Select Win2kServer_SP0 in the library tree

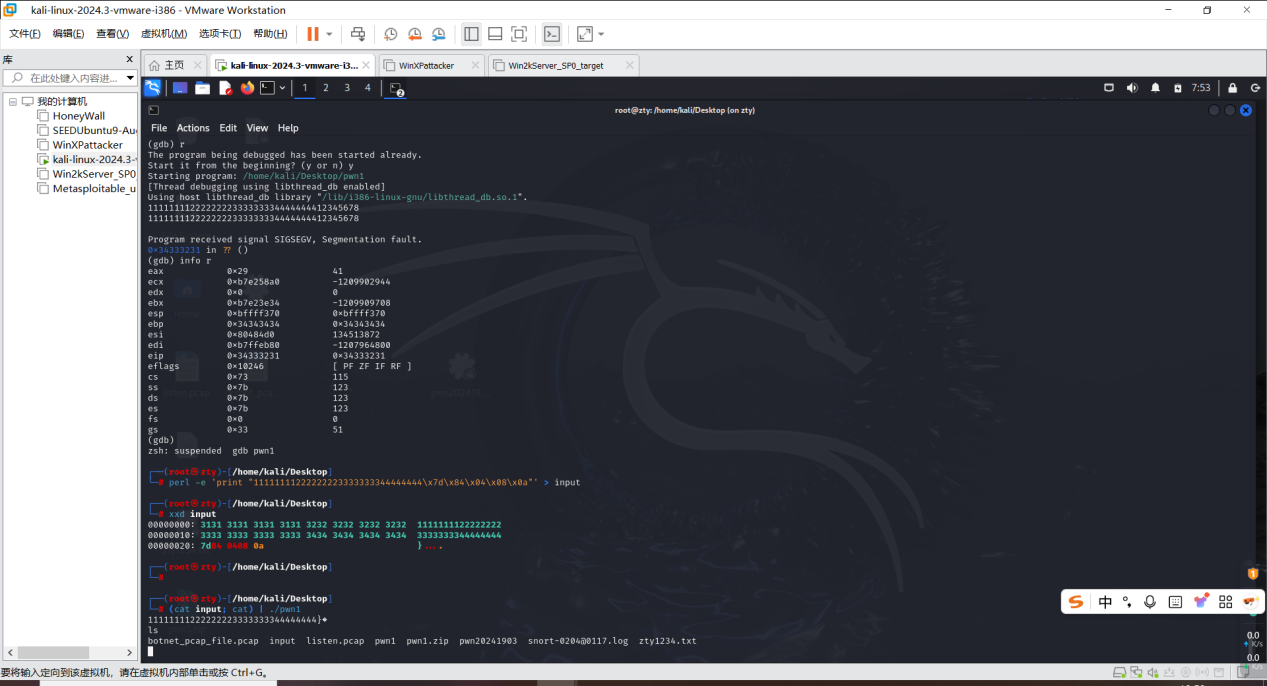(86, 174)
